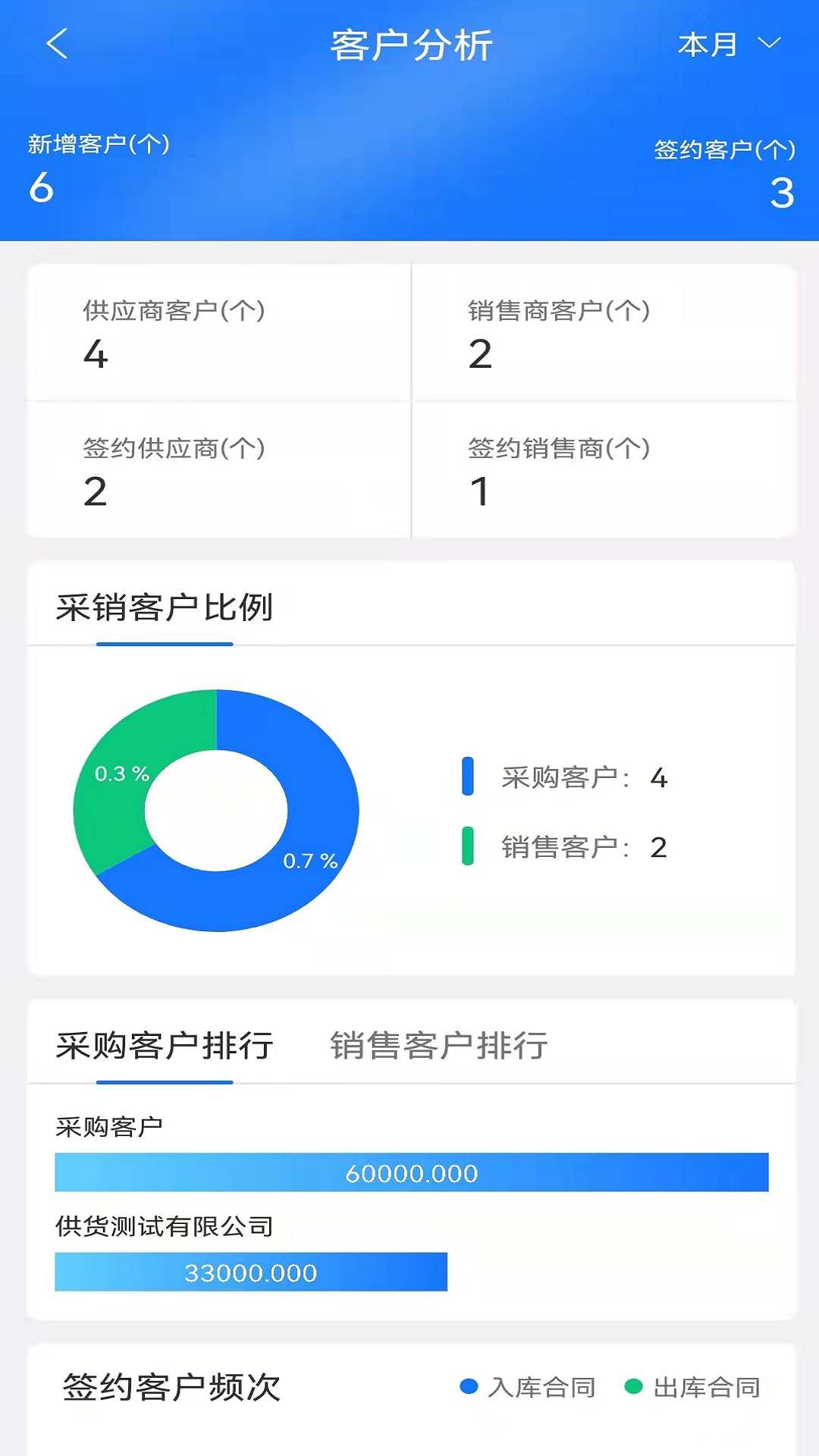Tap the 新增客户(个) count 6
Screen dimensions: 819x1456
coord(42,187)
